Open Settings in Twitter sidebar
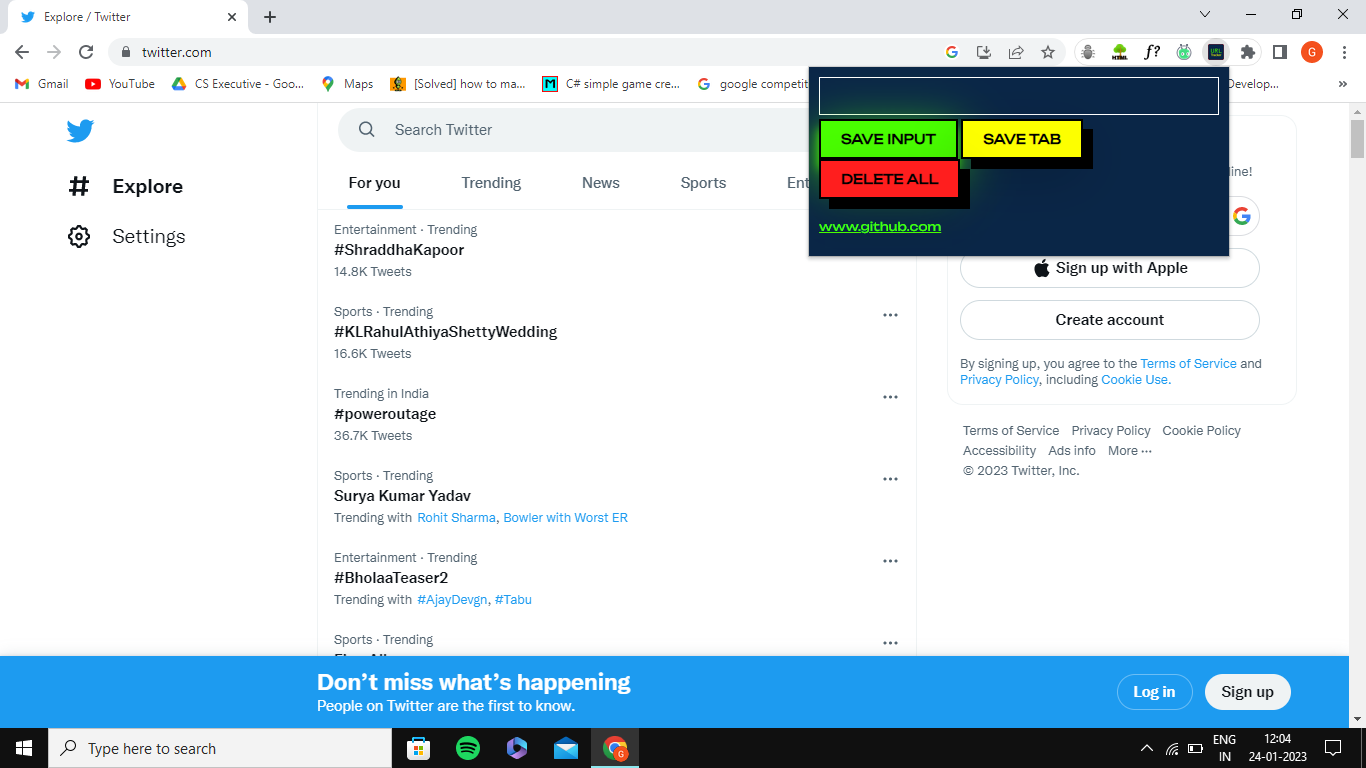Viewport: 1366px width, 768px height. click(126, 236)
